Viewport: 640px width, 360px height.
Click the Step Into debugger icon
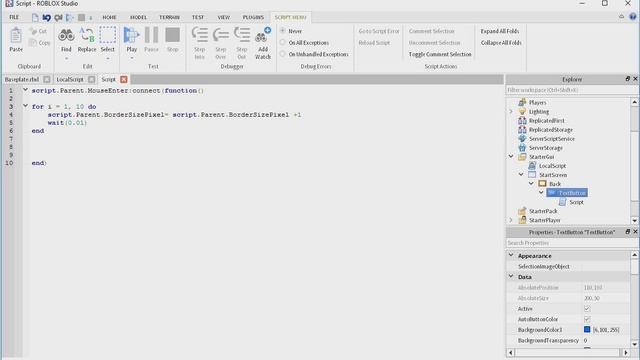pyautogui.click(x=200, y=35)
